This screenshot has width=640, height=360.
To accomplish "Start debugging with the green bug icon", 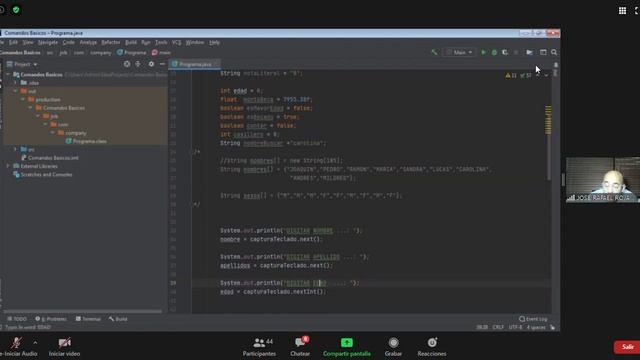I will pyautogui.click(x=494, y=52).
